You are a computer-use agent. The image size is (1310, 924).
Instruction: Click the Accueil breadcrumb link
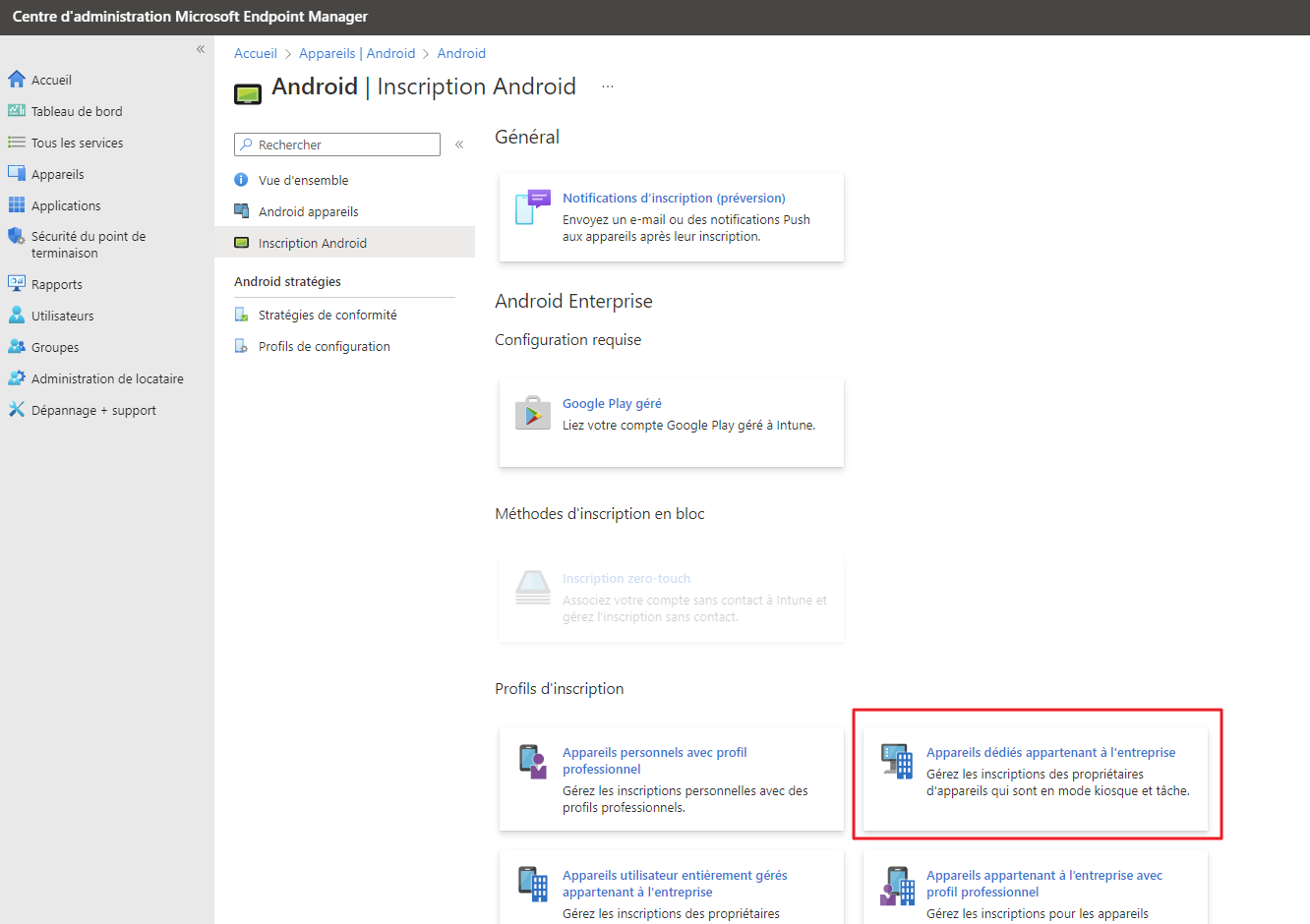[256, 53]
